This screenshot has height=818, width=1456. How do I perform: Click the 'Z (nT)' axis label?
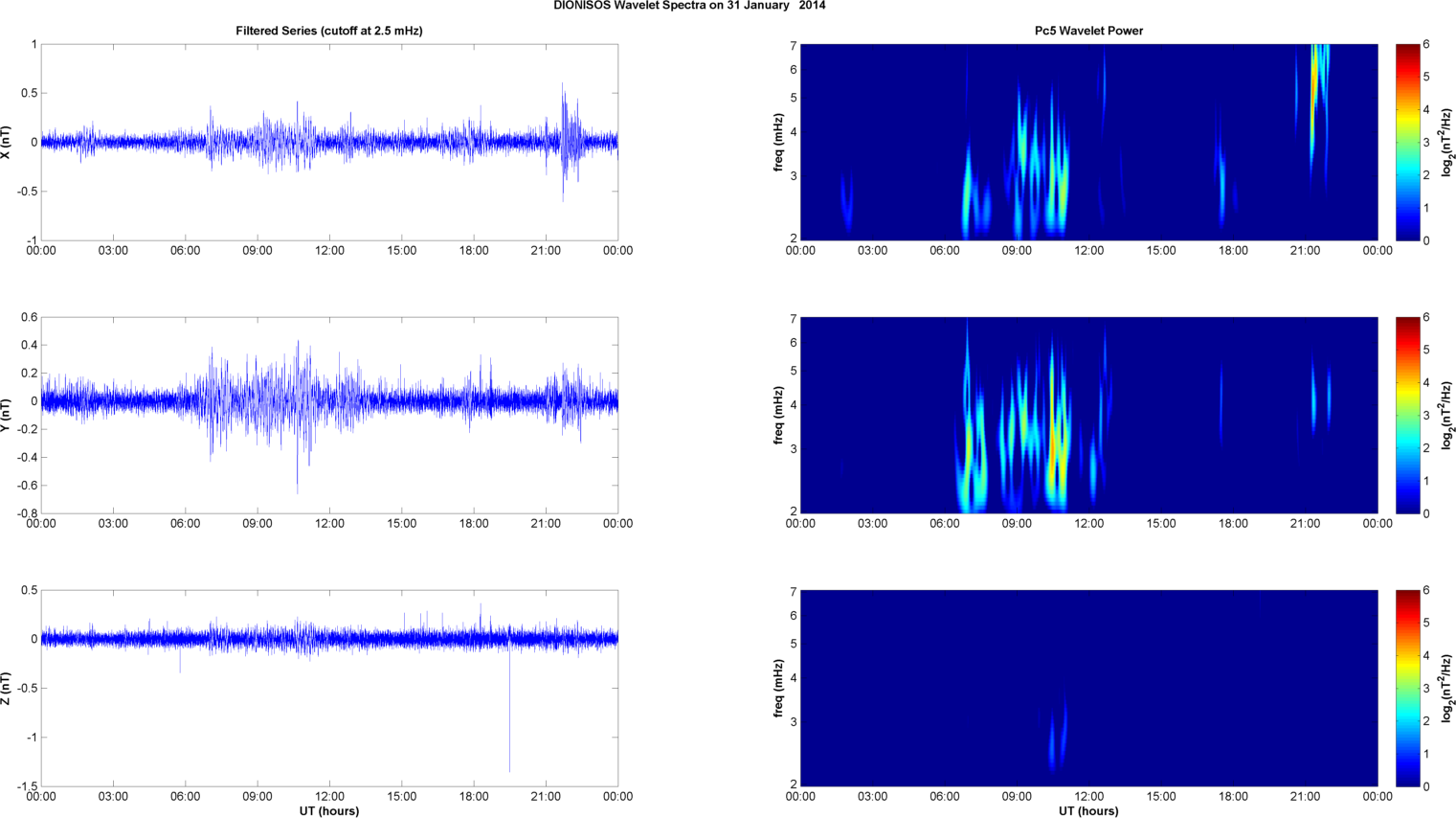click(7, 688)
